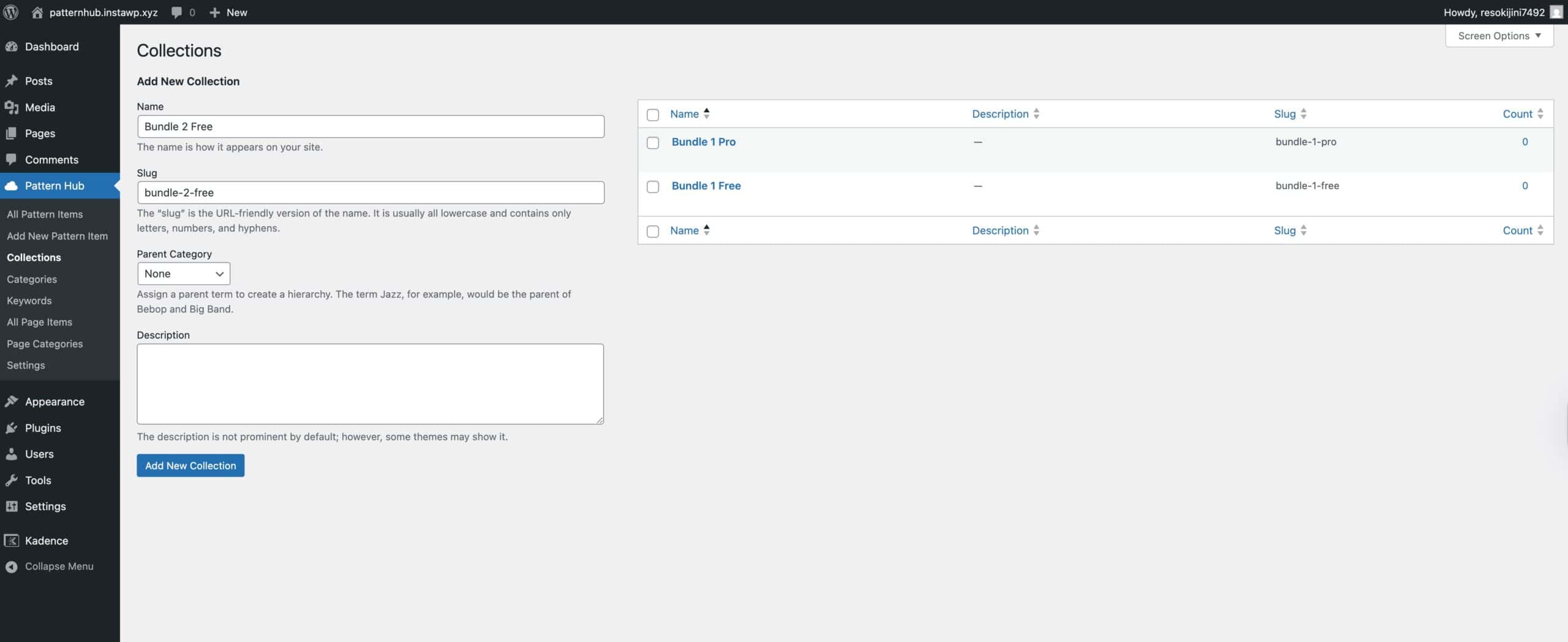Check the Bundle 1 Pro checkbox
The height and width of the screenshot is (642, 1568).
pos(653,143)
